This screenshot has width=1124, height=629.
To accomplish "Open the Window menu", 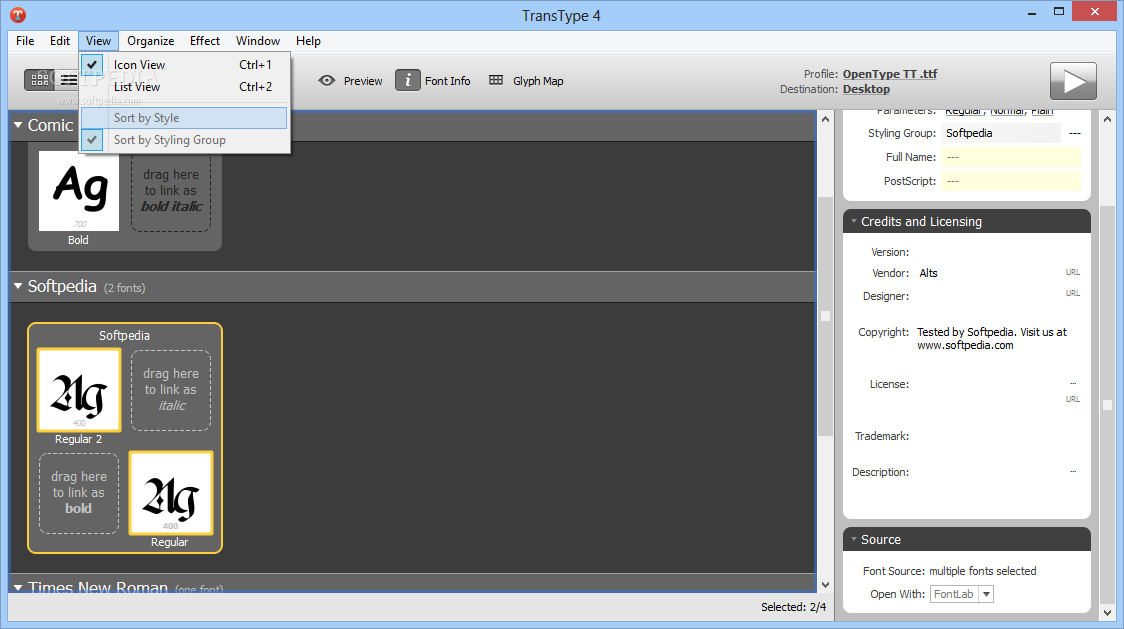I will [x=258, y=41].
